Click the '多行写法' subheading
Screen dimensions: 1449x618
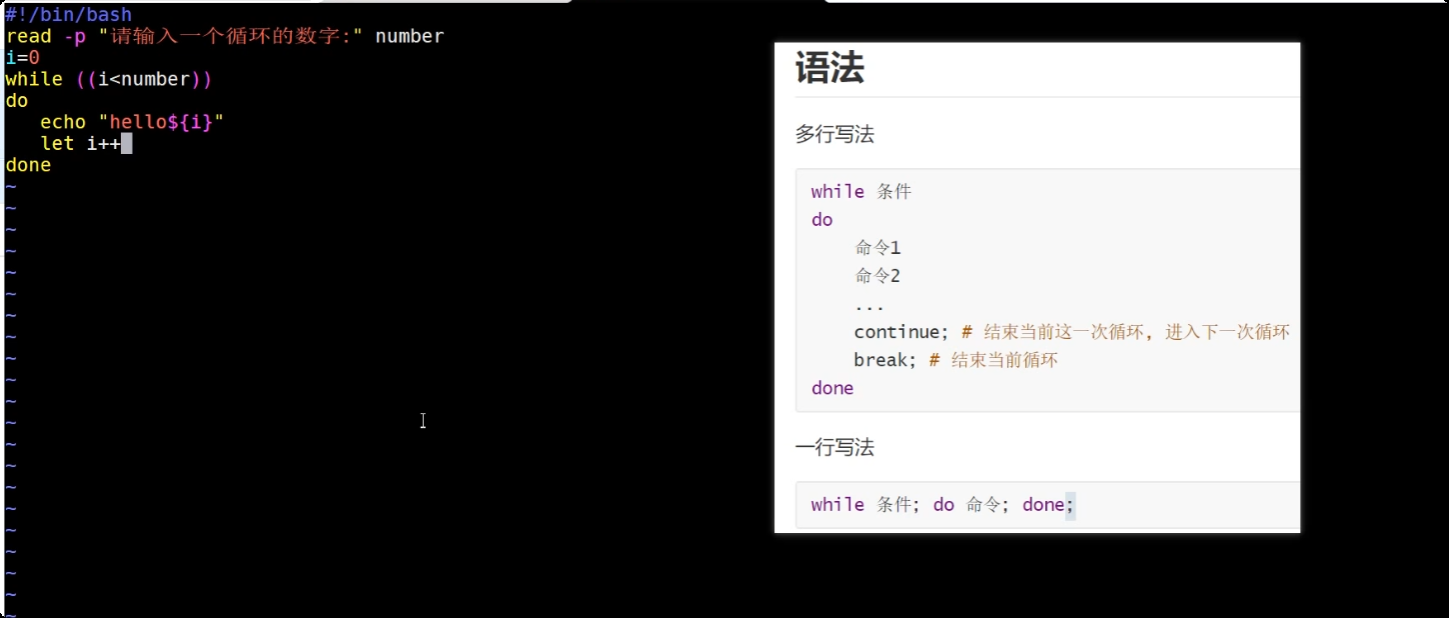click(x=835, y=134)
